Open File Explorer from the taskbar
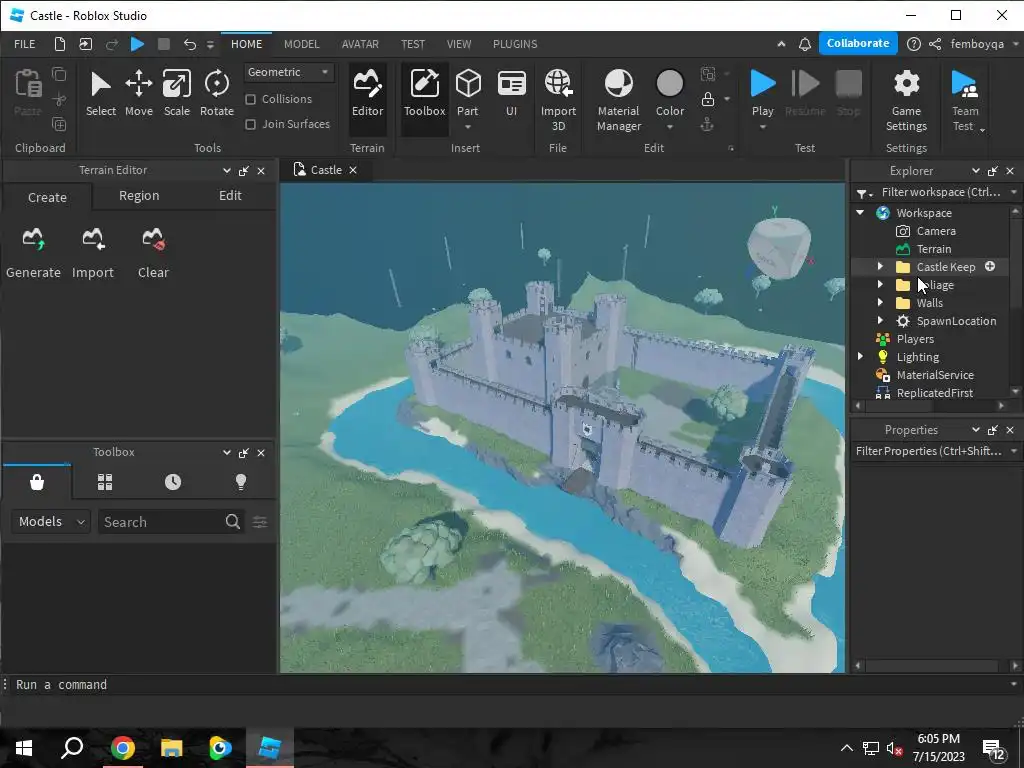1024x768 pixels. point(171,748)
